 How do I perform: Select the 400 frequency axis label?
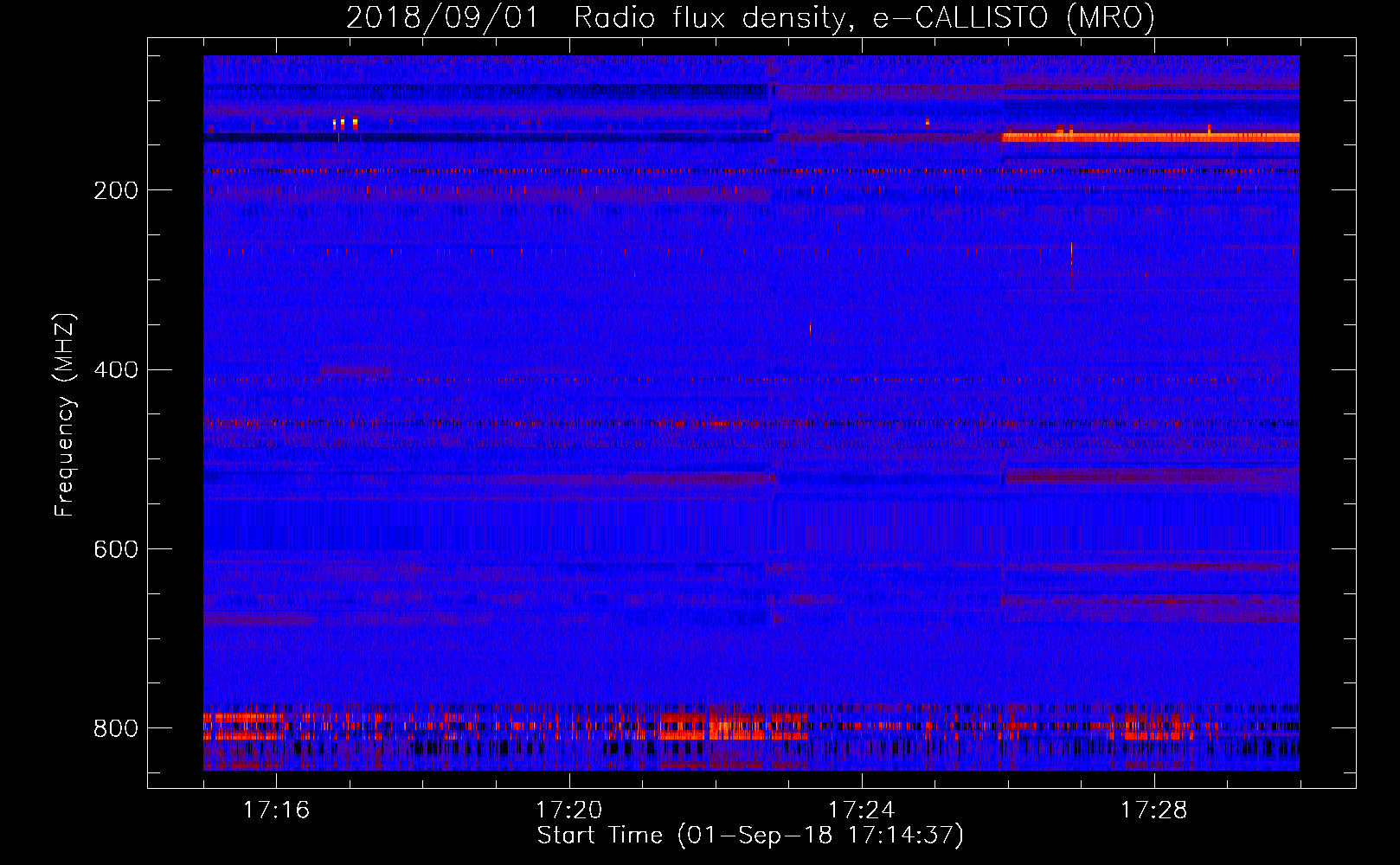[115, 370]
